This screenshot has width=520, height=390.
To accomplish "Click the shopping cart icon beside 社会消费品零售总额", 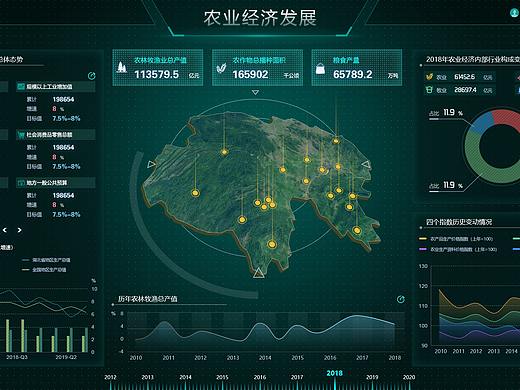I will (21, 135).
